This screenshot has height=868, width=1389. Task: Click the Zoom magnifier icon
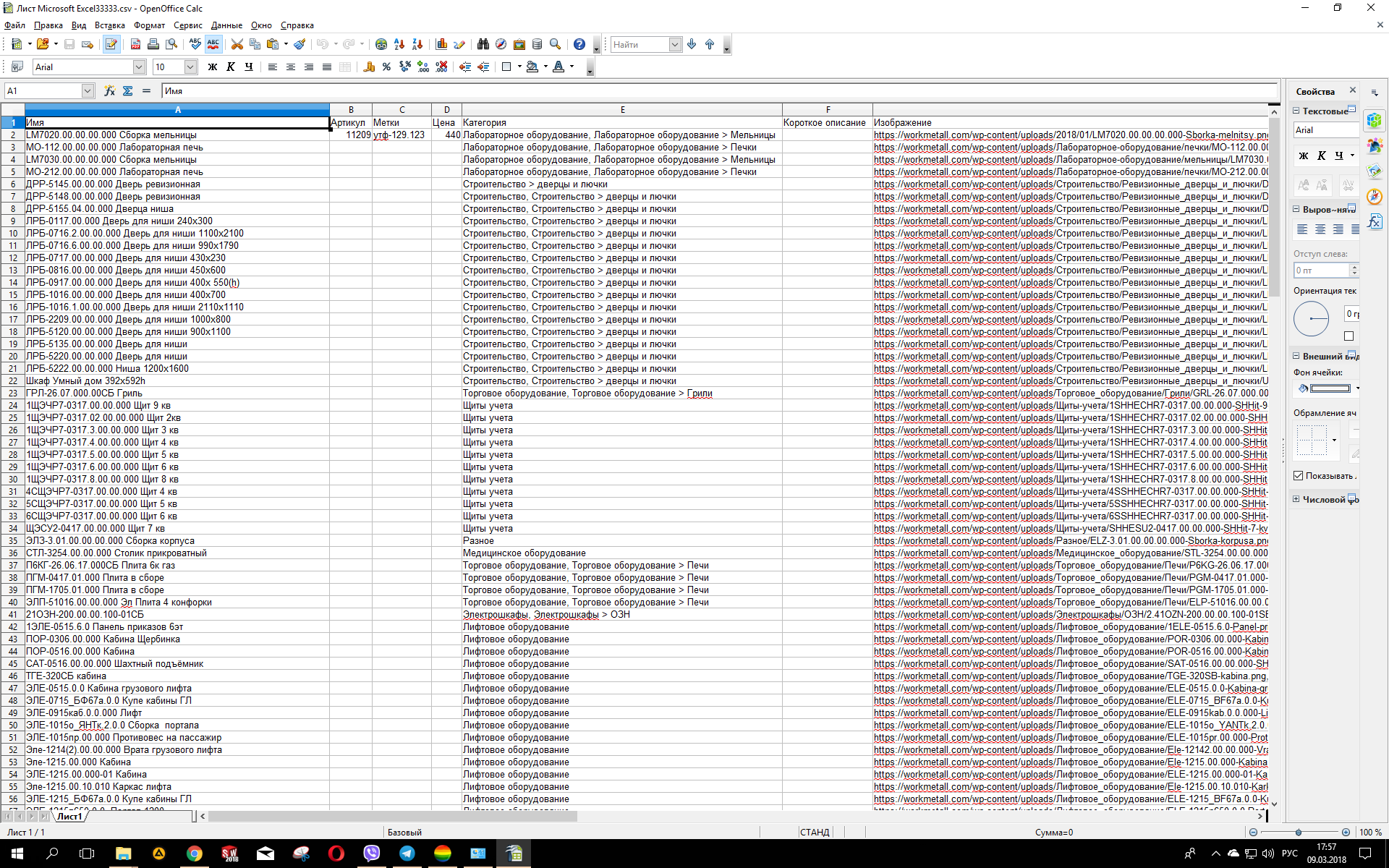[x=556, y=45]
